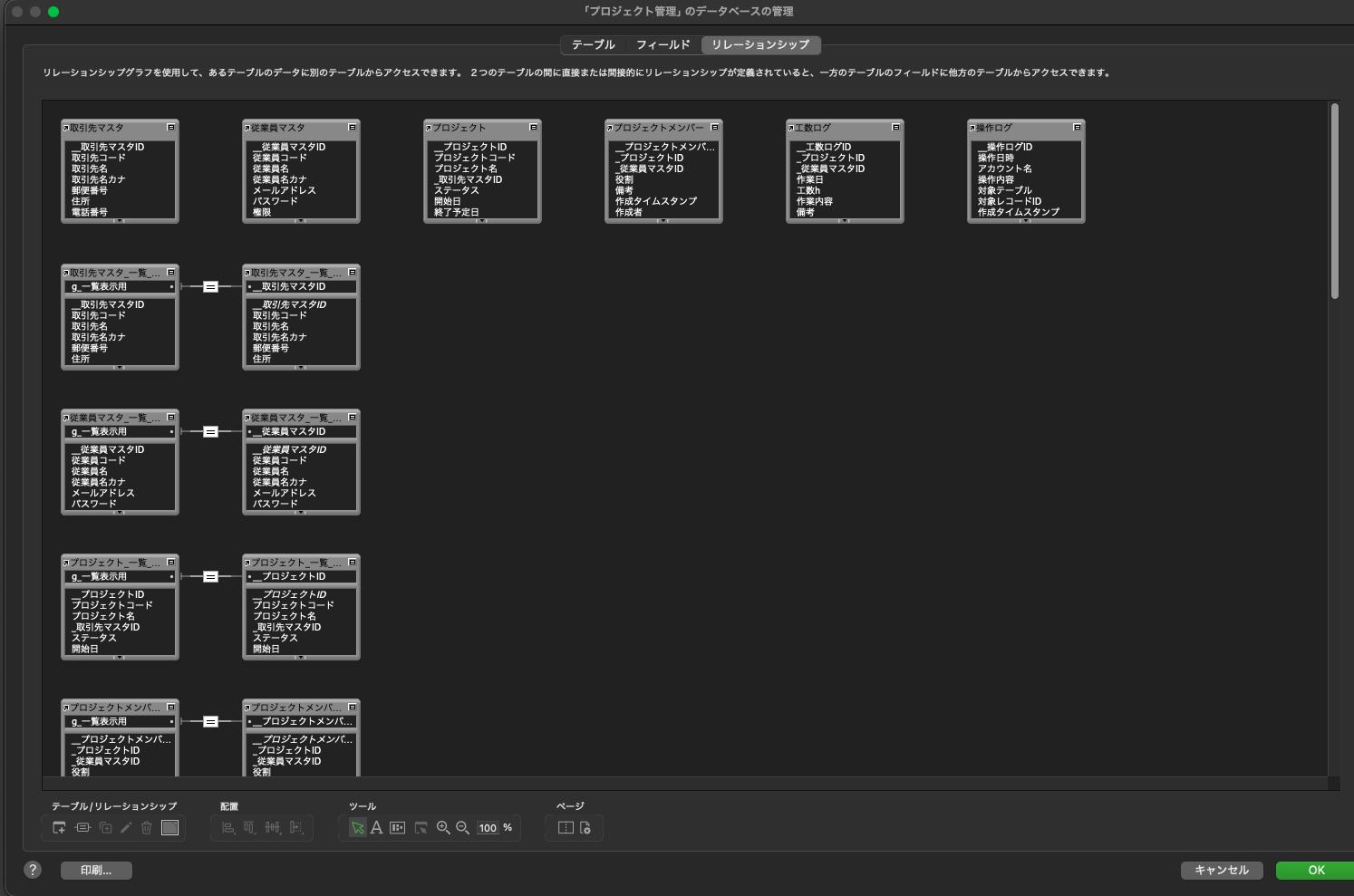Screen dimensions: 1354x896
Task: Click the vertical scrollbar of the graph
Action: coord(1334,201)
